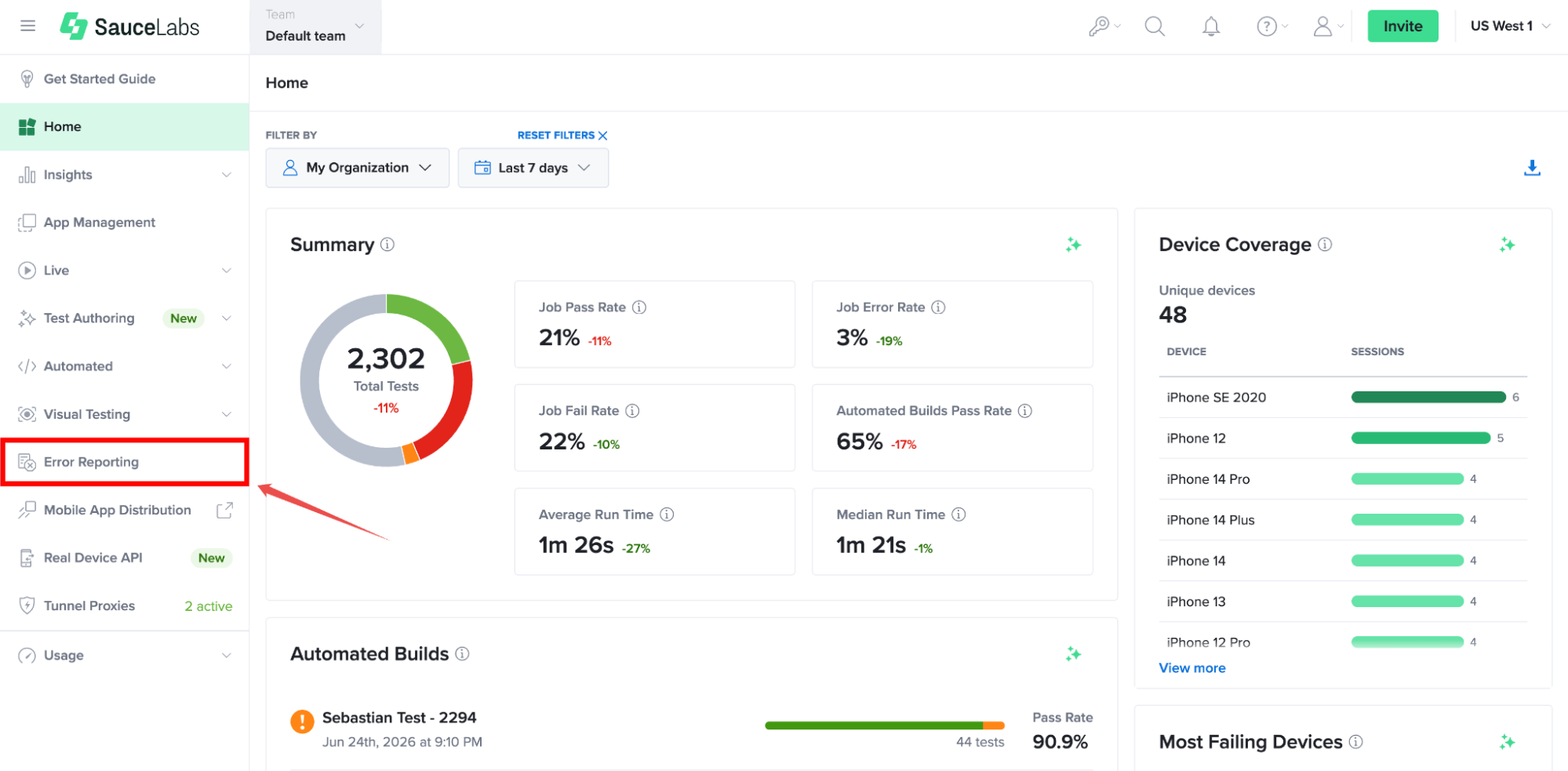Open the hamburger navigation menu
Image resolution: width=1568 pixels, height=771 pixels.
pos(27,26)
